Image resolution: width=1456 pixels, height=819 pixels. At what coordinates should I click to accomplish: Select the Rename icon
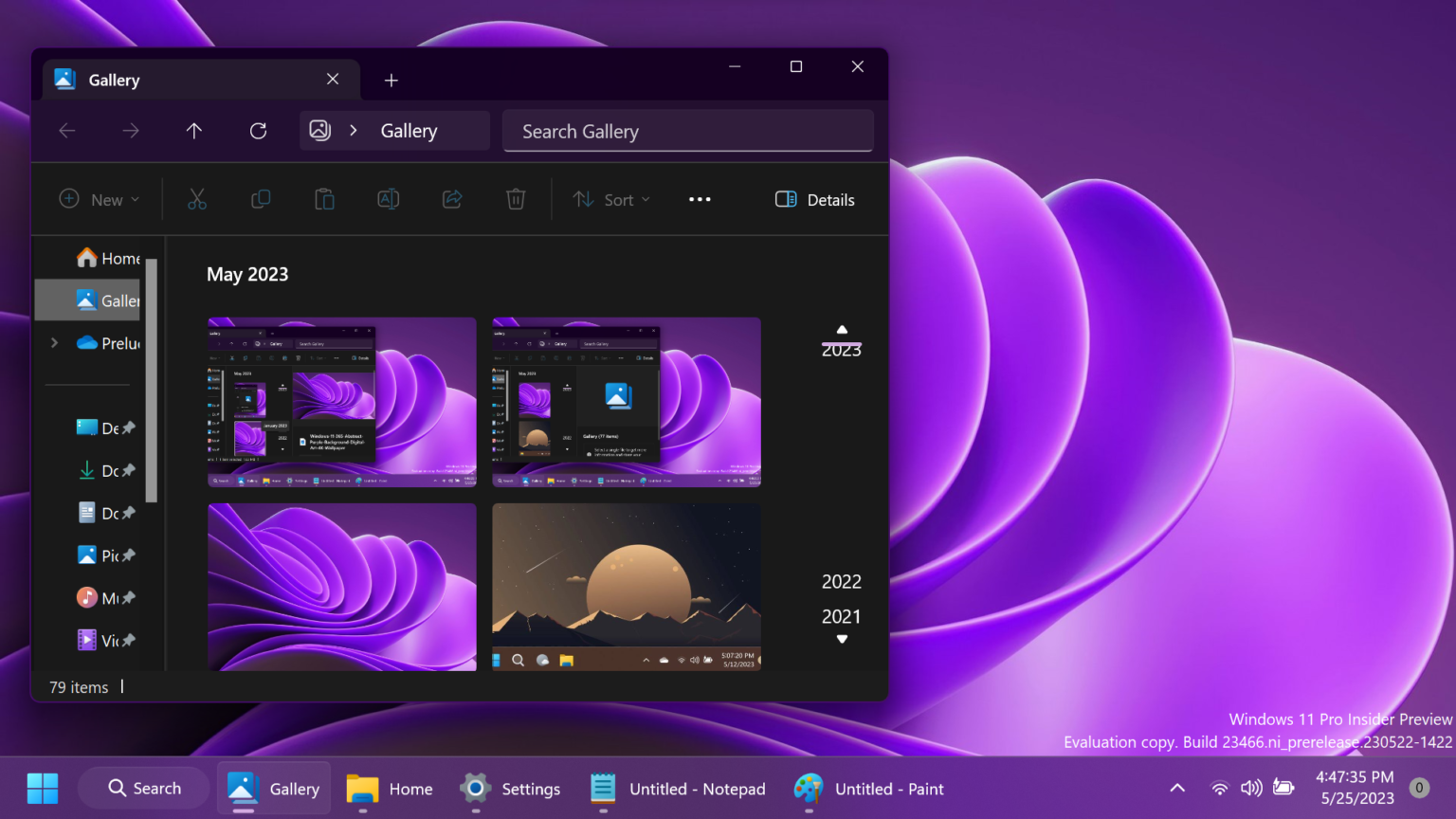point(388,199)
